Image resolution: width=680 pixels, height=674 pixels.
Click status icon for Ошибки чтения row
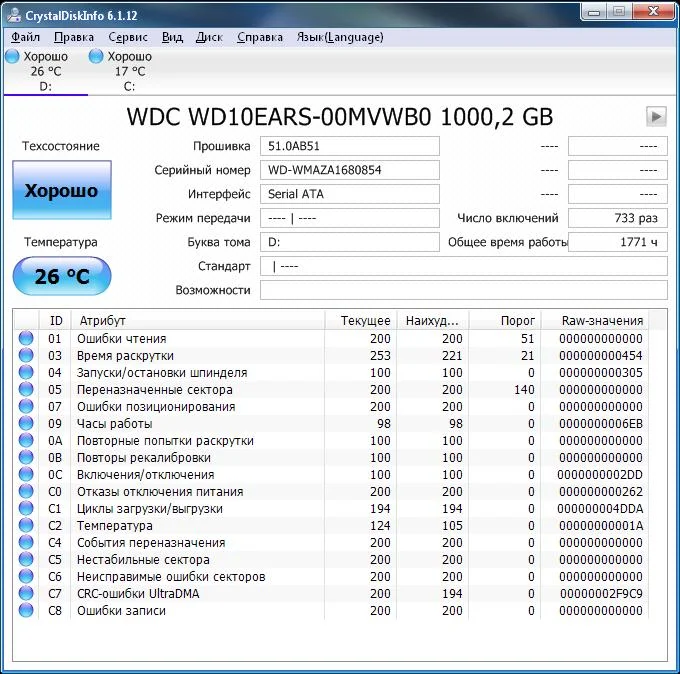[x=25, y=339]
